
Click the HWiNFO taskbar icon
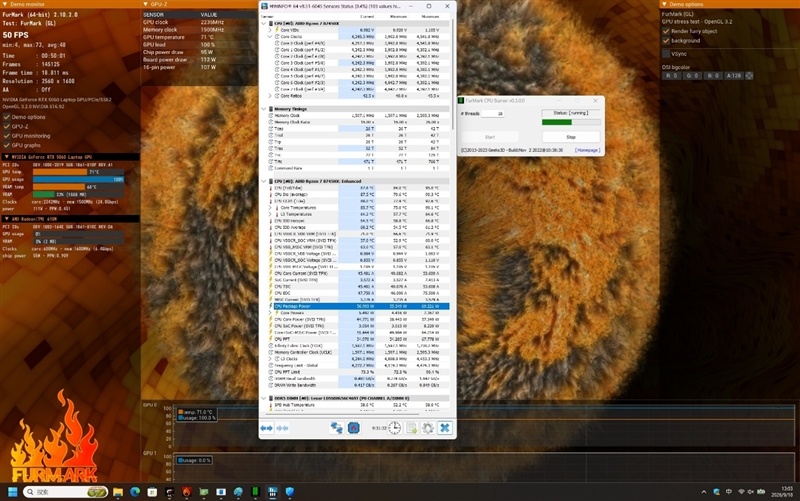pos(272,492)
